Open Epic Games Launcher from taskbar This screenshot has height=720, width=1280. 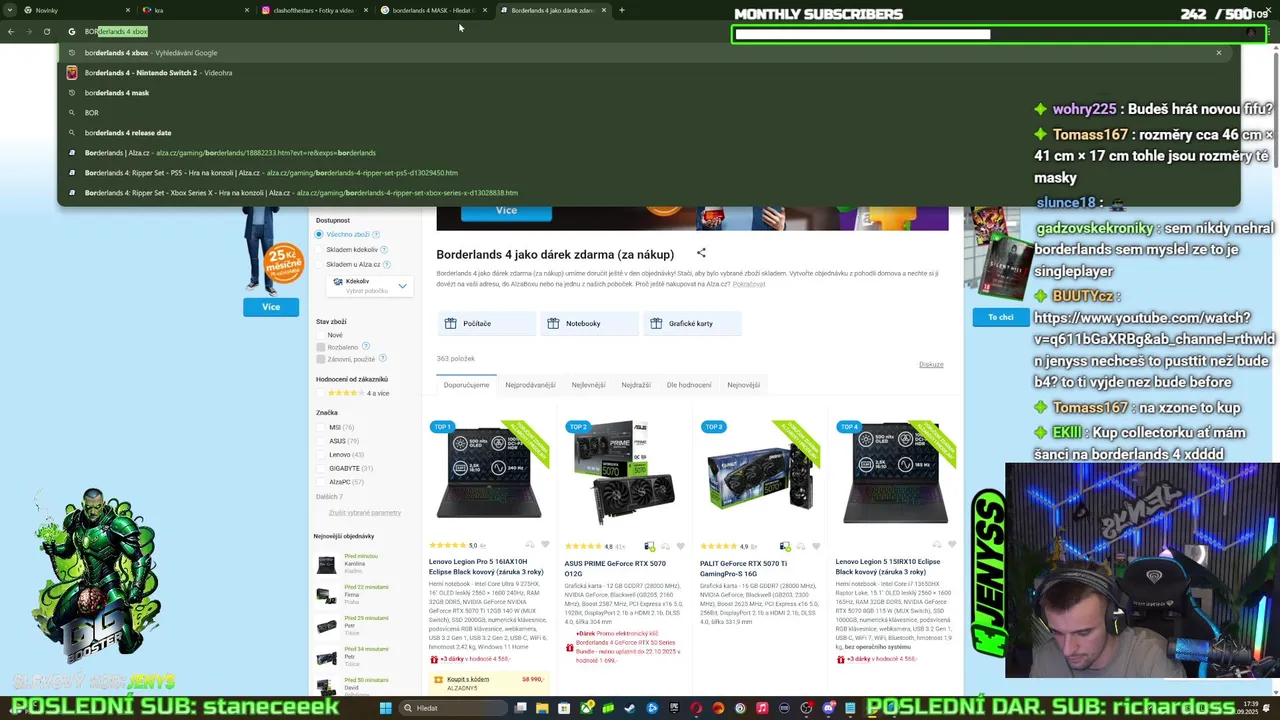pos(674,708)
